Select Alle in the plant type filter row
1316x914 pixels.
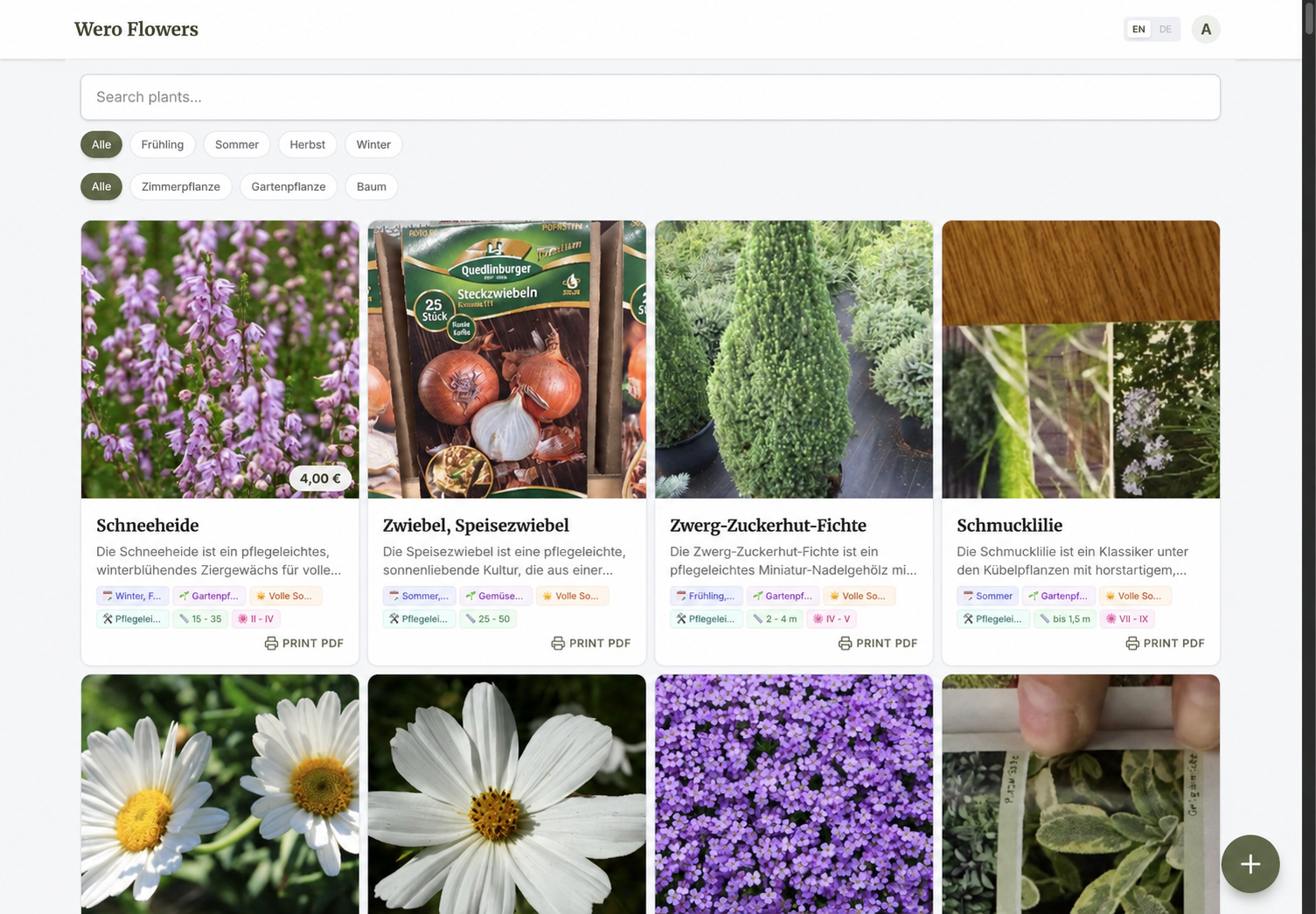pos(101,186)
